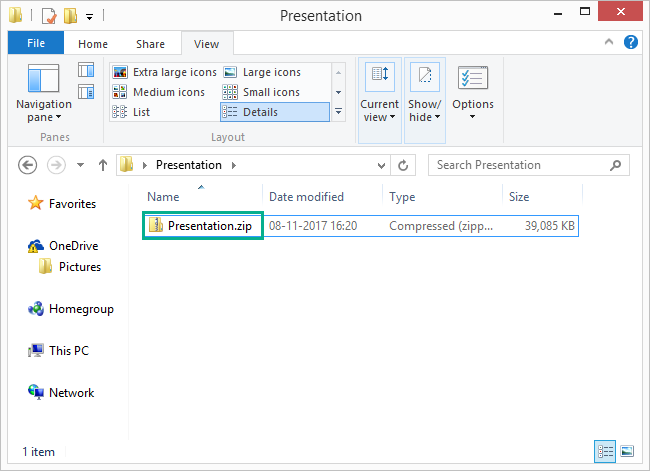This screenshot has height=471, width=650.
Task: Select Extra large icons layout
Action: [x=165, y=72]
